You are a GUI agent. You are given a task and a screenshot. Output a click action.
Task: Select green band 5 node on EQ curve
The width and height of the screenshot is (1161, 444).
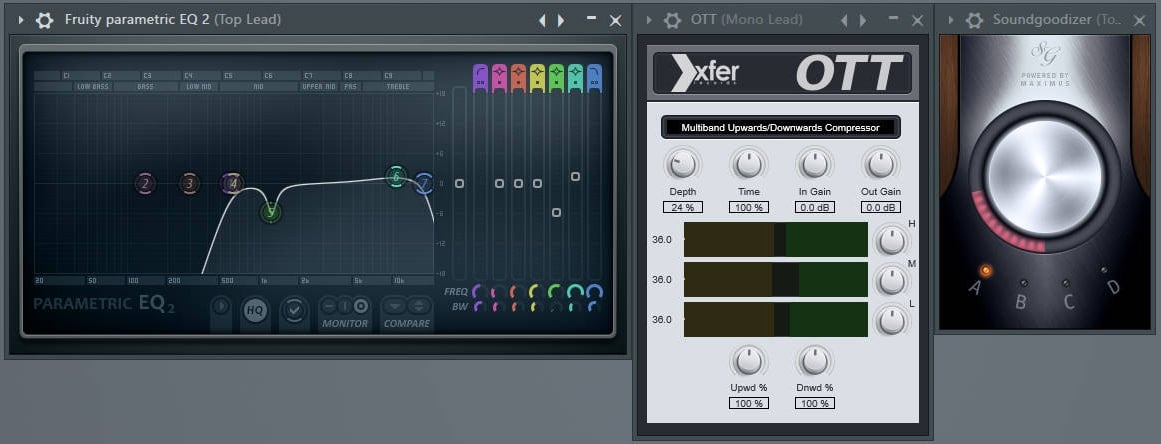coord(271,212)
